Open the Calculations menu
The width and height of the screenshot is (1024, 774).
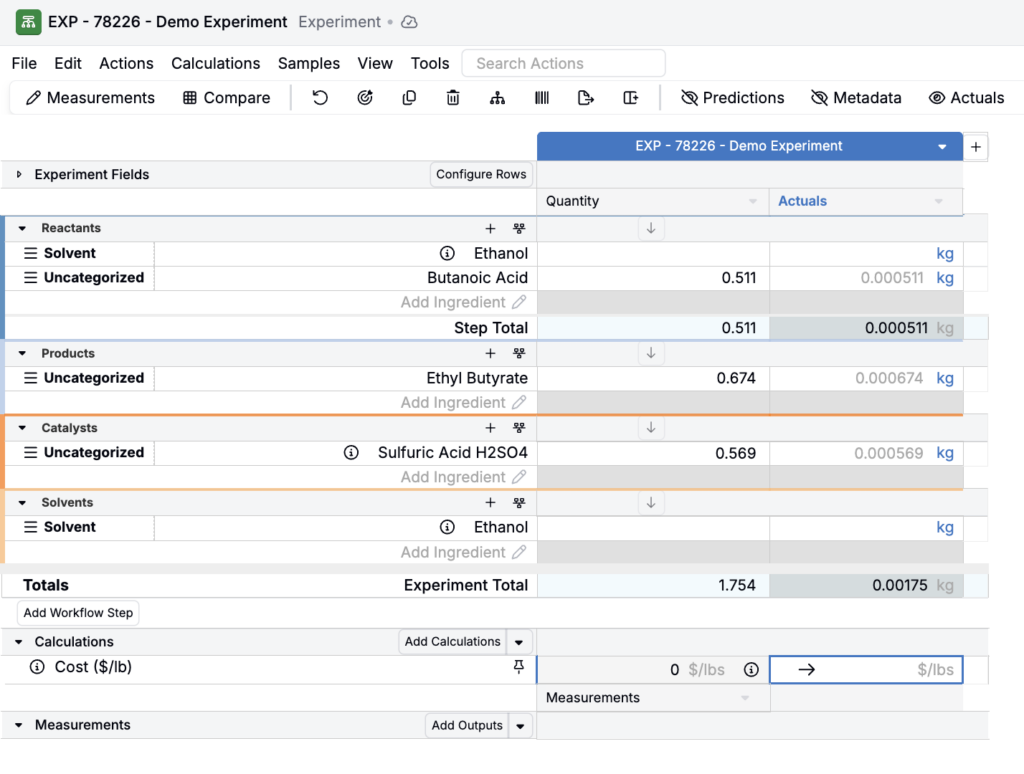tap(216, 63)
